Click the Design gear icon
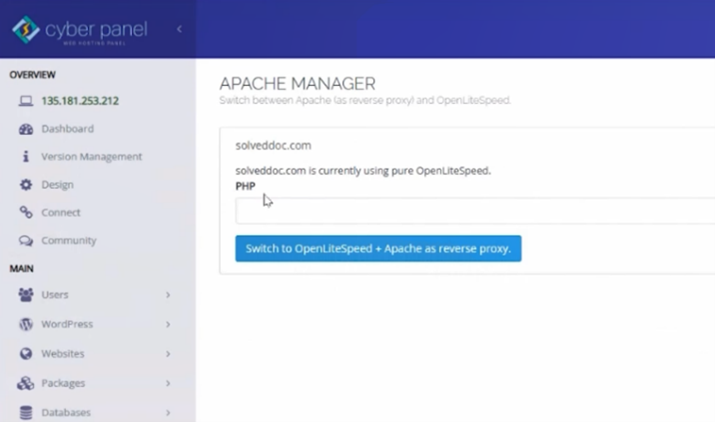Image resolution: width=715 pixels, height=422 pixels. (x=26, y=185)
